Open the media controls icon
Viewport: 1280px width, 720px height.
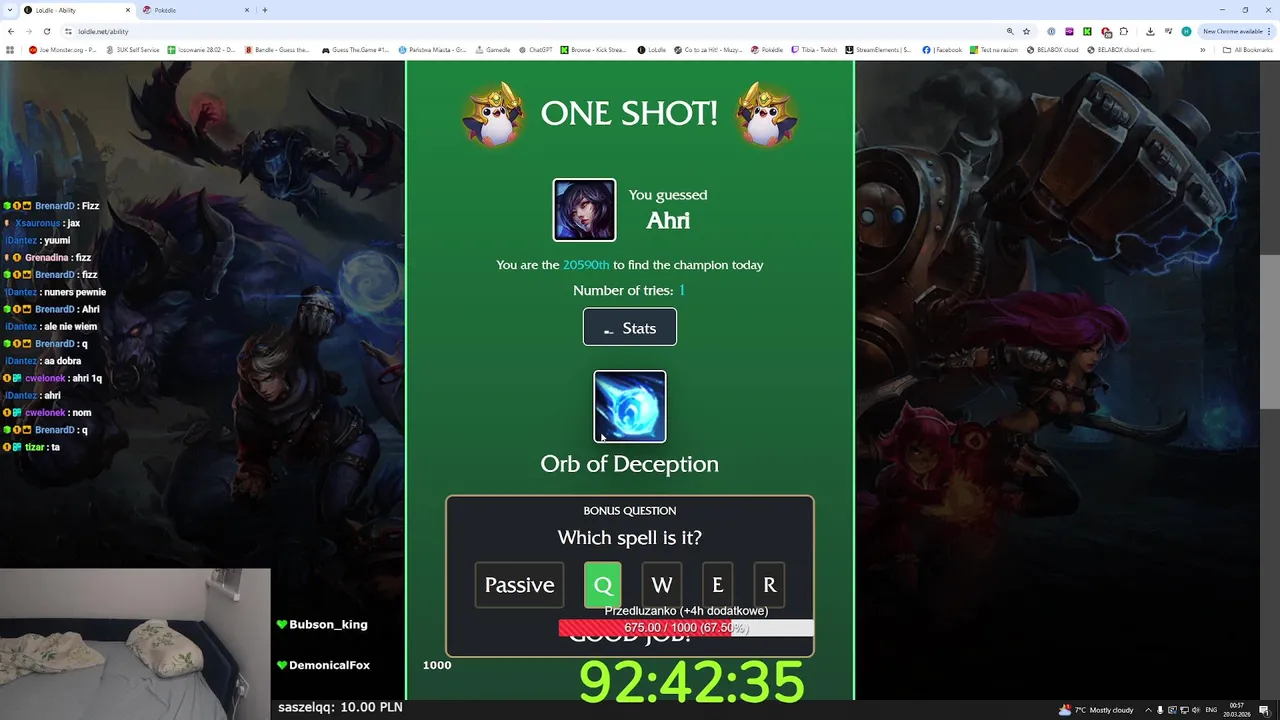click(1168, 31)
